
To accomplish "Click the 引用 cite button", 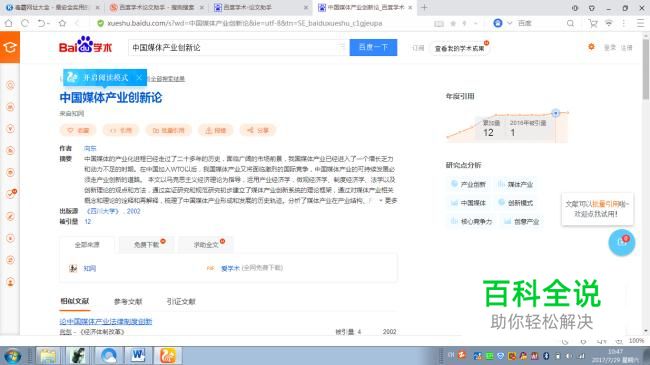I will pos(121,130).
